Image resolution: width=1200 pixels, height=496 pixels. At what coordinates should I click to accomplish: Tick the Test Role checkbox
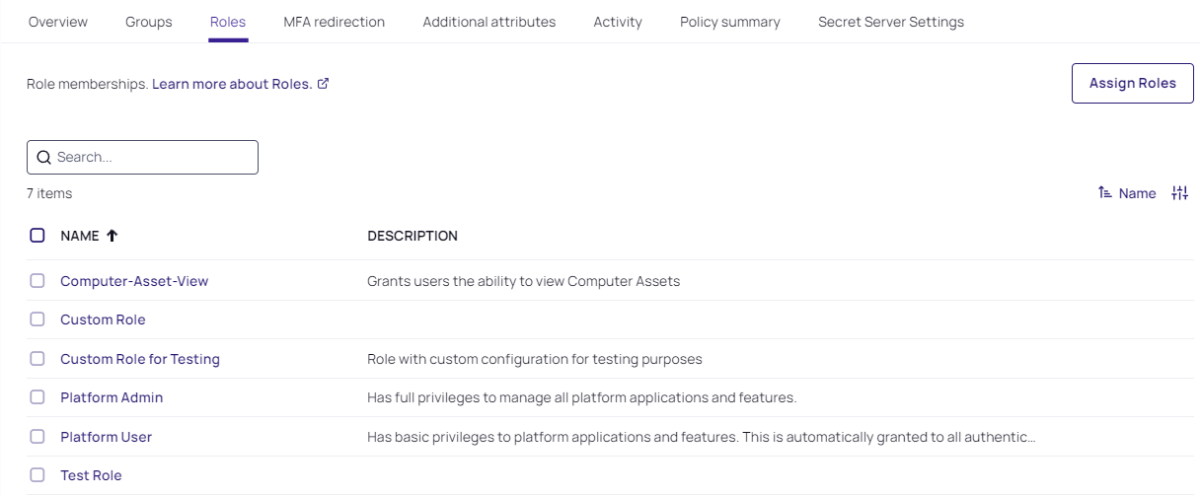tap(37, 475)
